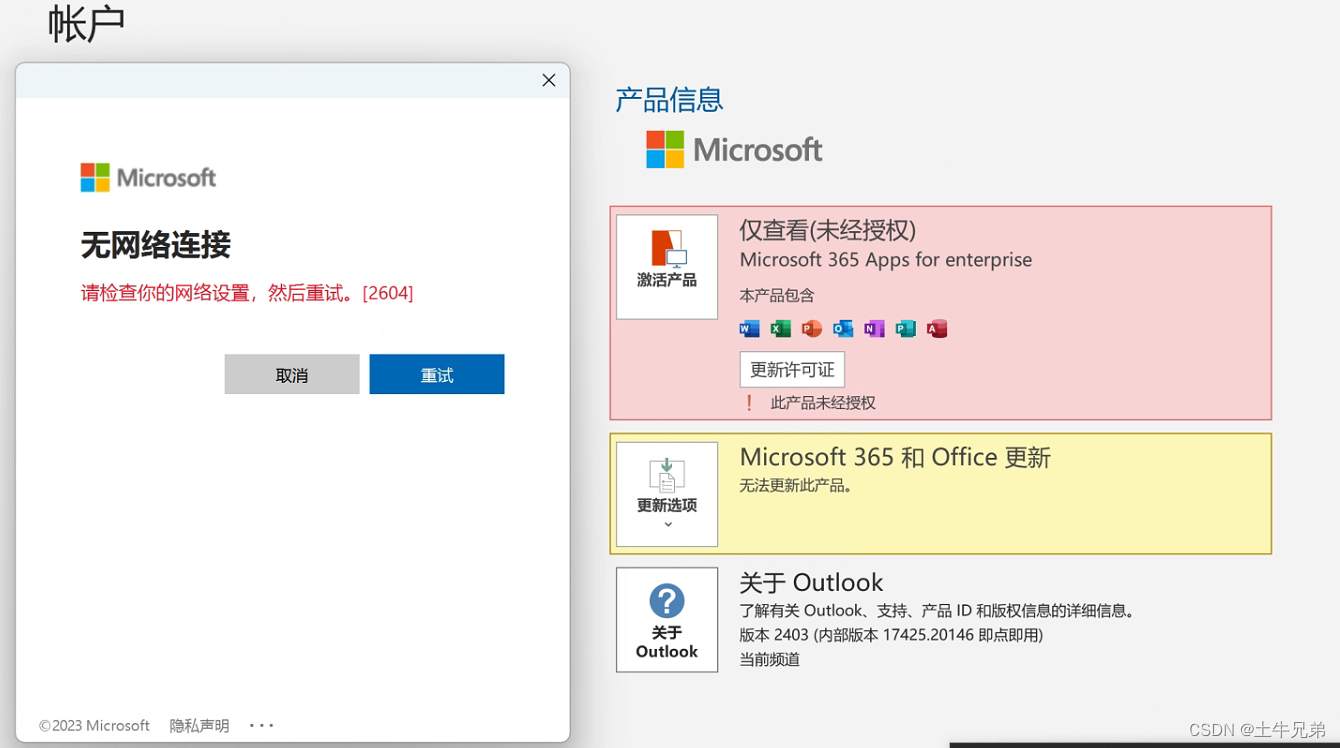1340x748 pixels.
Task: Click the 激活产品 button
Action: click(x=667, y=267)
